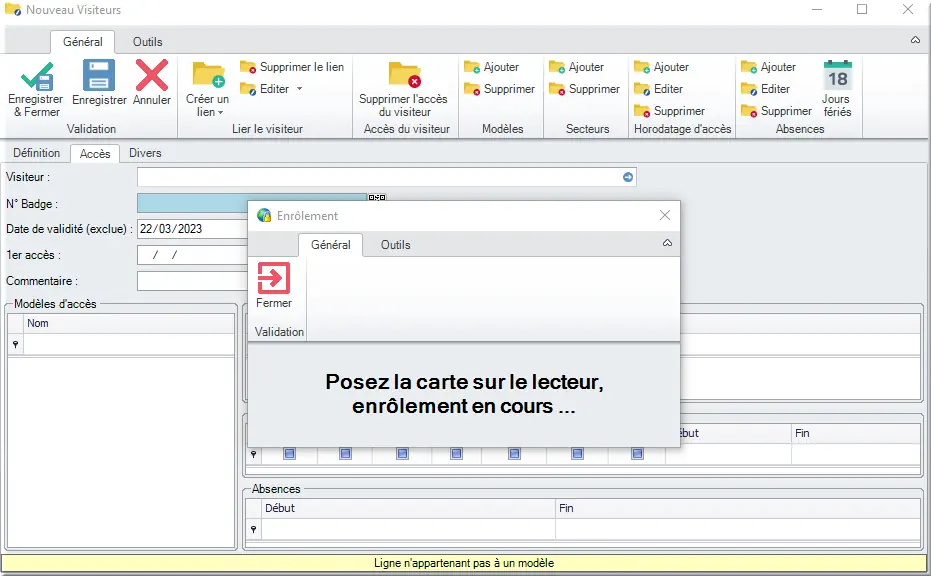Open the Editer dropdown in Lier le visiteur

(x=299, y=88)
